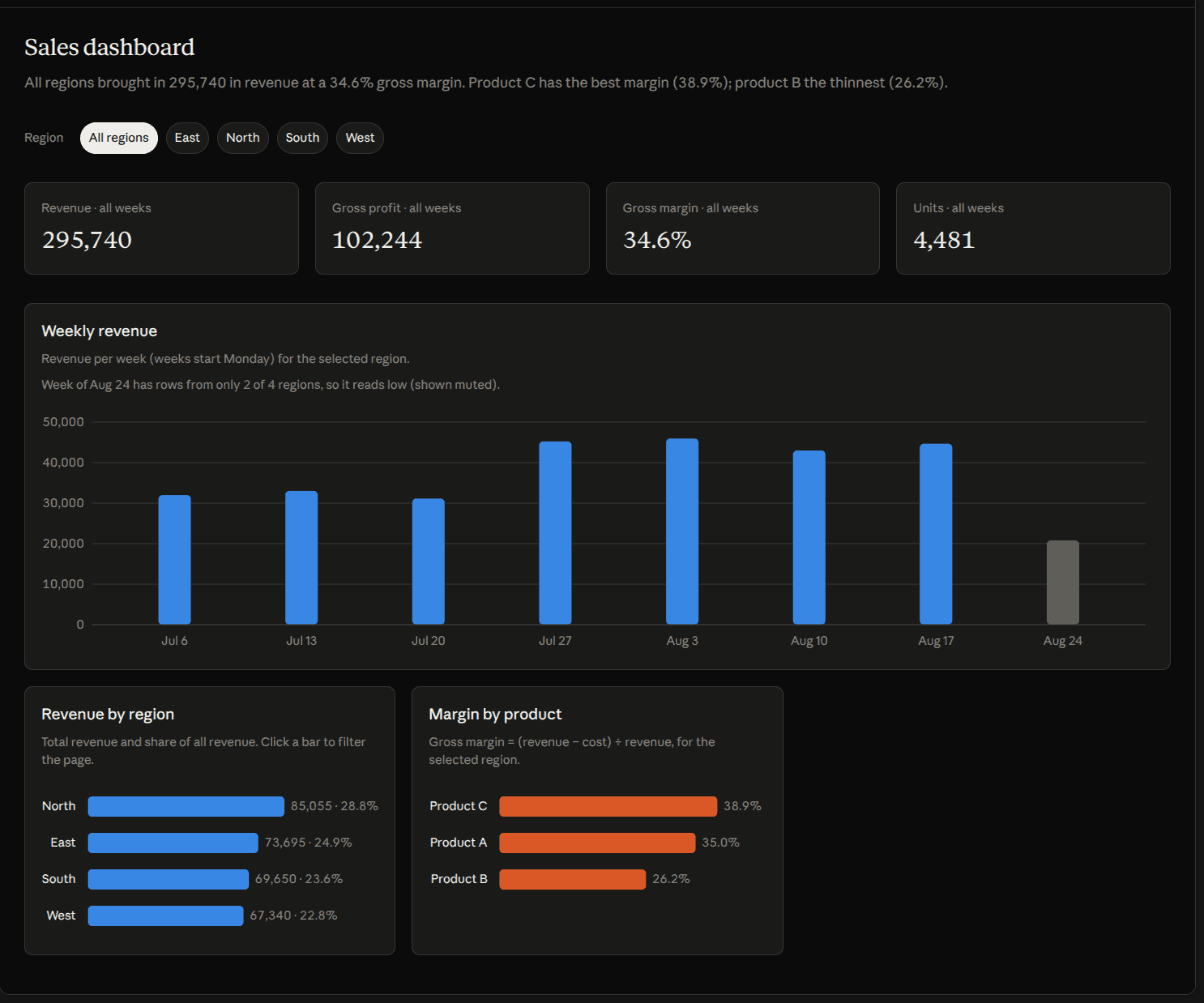
Task: Click the 35.0% Product A margin value
Action: coord(721,843)
